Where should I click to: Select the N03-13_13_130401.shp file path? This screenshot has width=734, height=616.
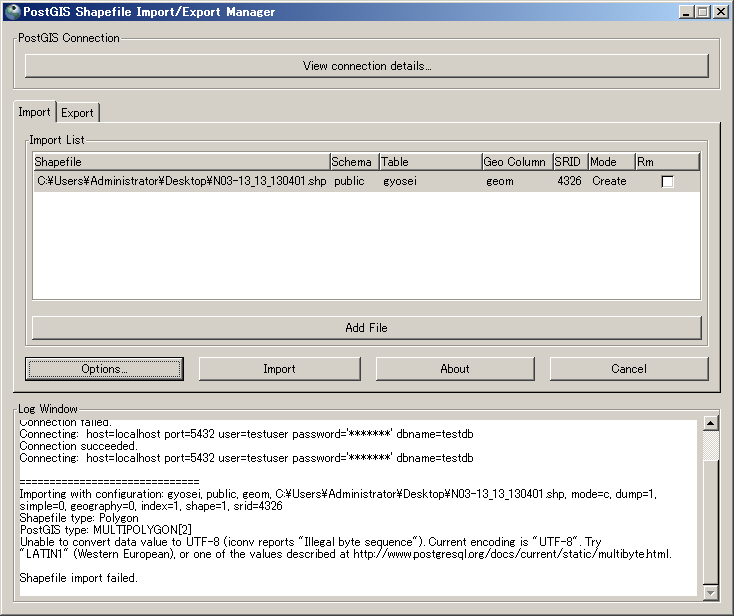[181, 182]
